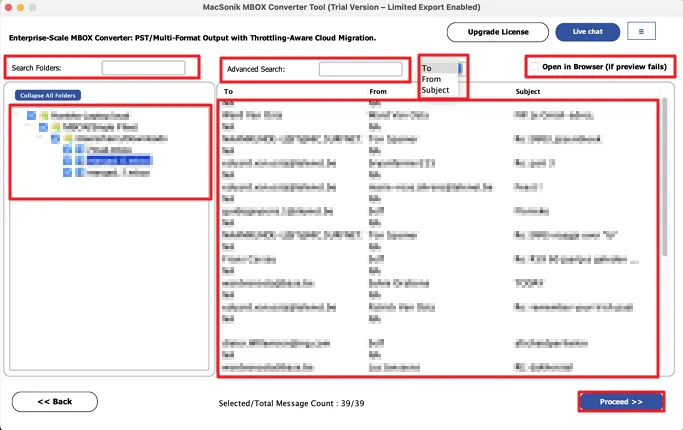Image resolution: width=683 pixels, height=430 pixels.
Task: Click Collapse All Folders button
Action: coord(48,95)
